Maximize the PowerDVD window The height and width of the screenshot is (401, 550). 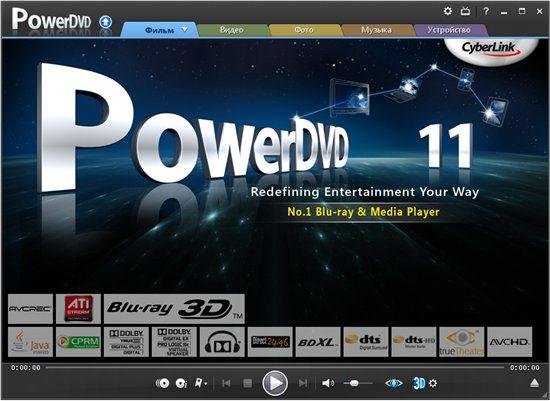[x=522, y=11]
